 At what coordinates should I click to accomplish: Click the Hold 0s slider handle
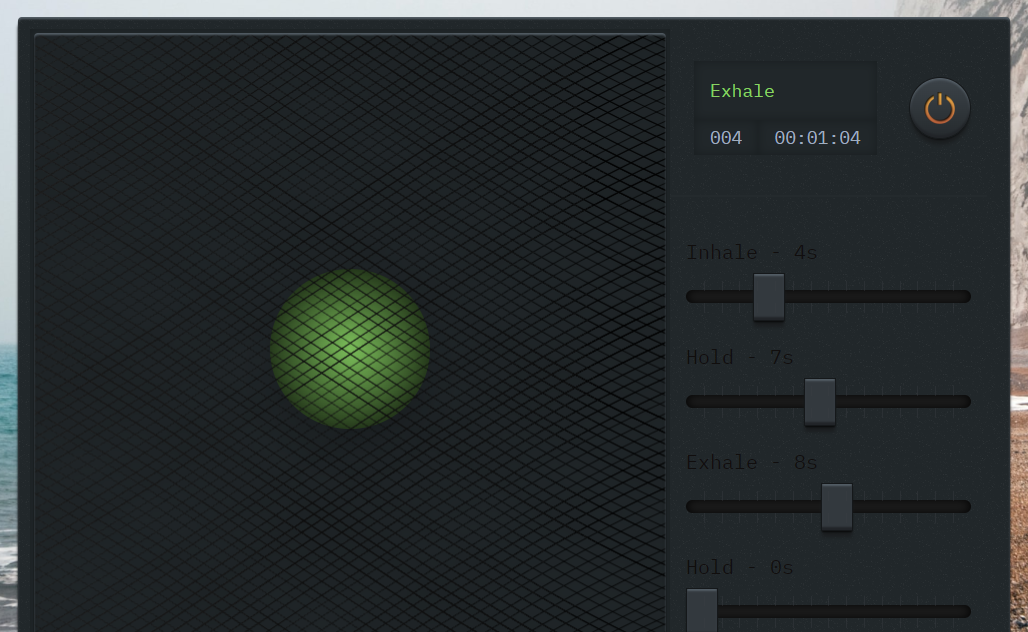click(x=702, y=610)
